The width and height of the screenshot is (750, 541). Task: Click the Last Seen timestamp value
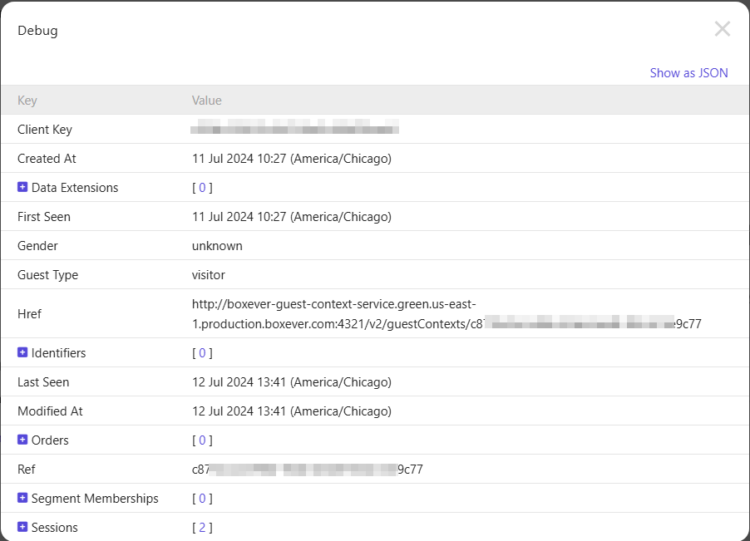pos(291,382)
